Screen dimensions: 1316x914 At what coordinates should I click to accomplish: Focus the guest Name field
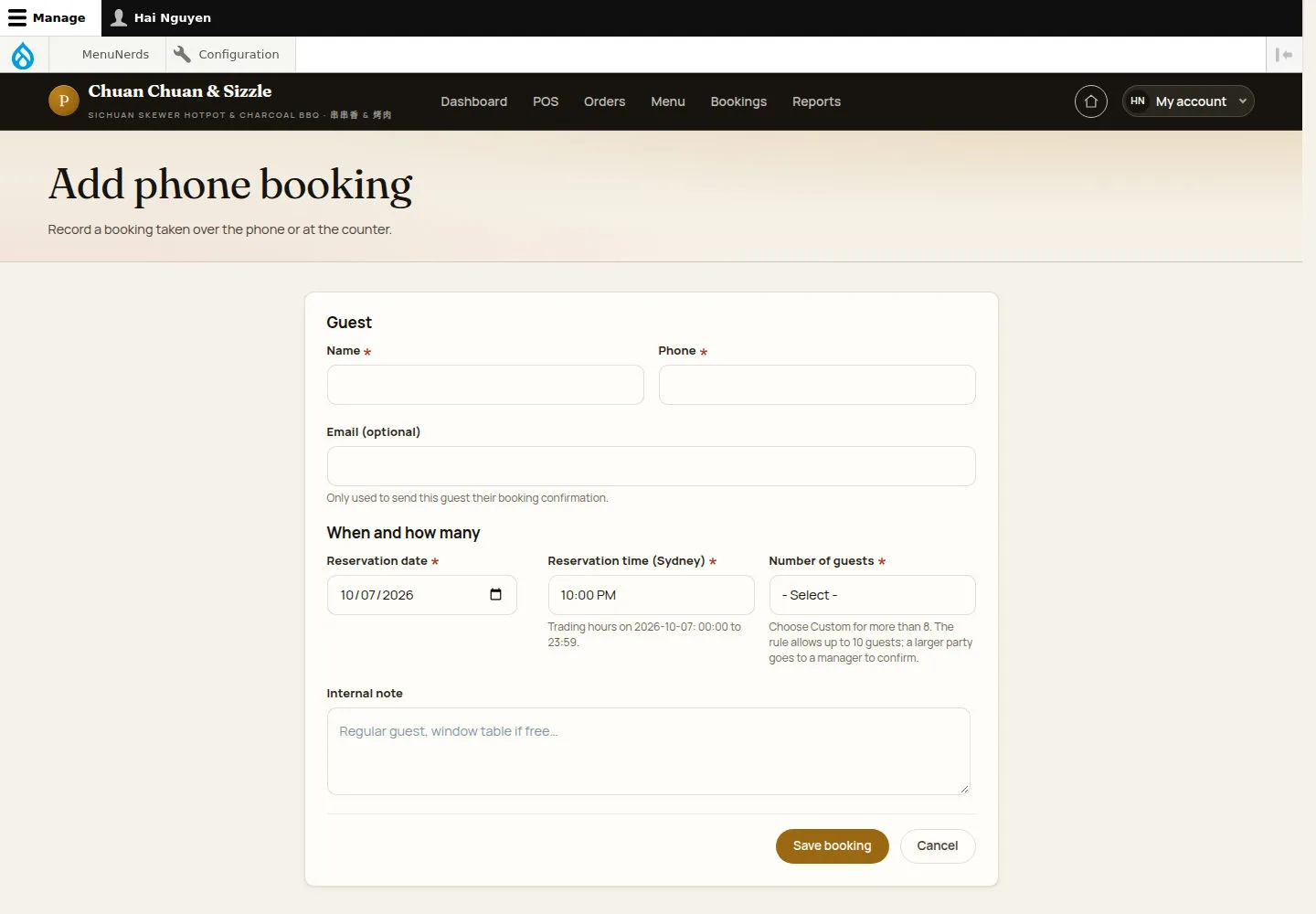click(x=485, y=385)
